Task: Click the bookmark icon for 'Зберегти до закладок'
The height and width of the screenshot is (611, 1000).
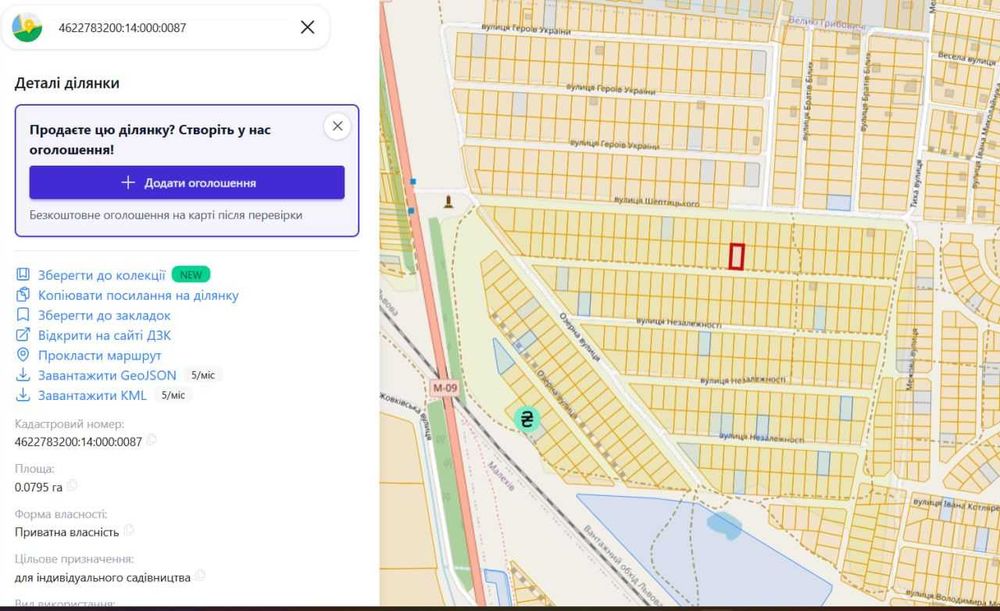Action: (x=23, y=315)
